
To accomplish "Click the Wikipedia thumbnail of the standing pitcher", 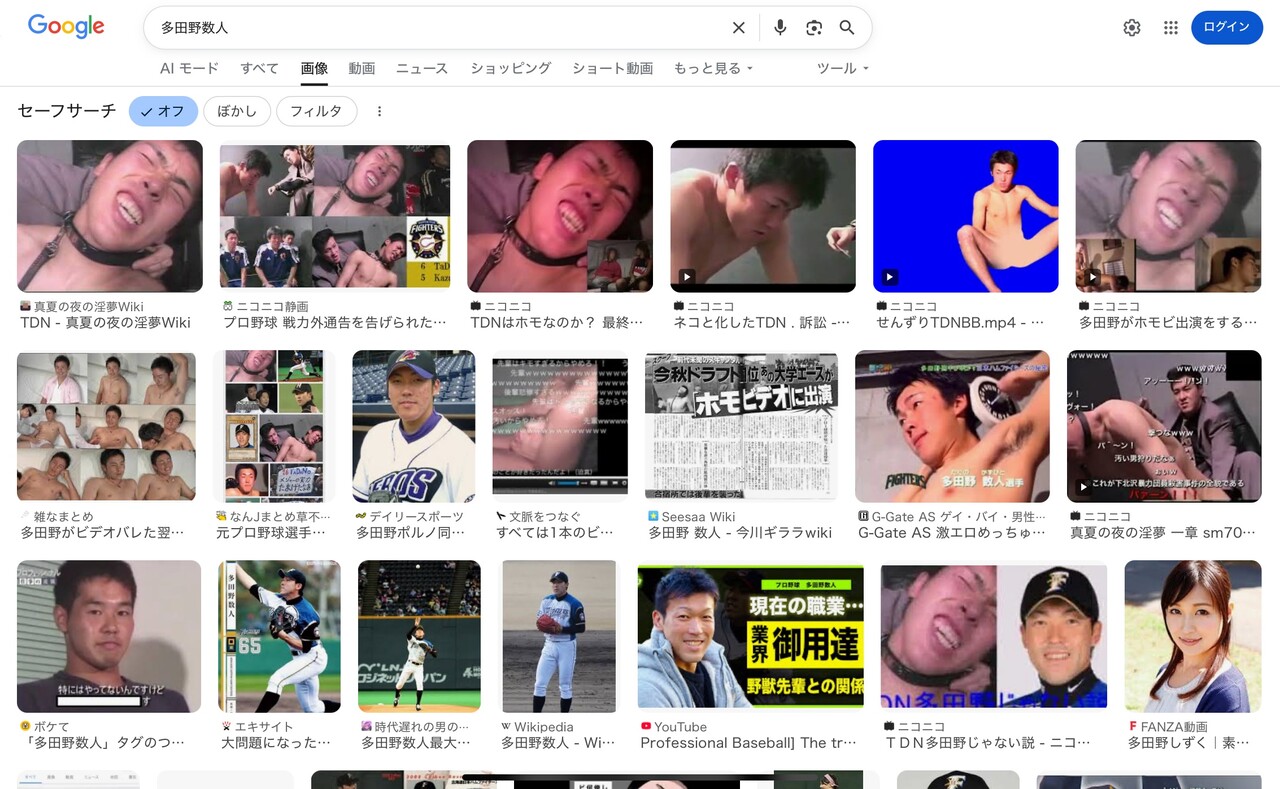I will (559, 636).
